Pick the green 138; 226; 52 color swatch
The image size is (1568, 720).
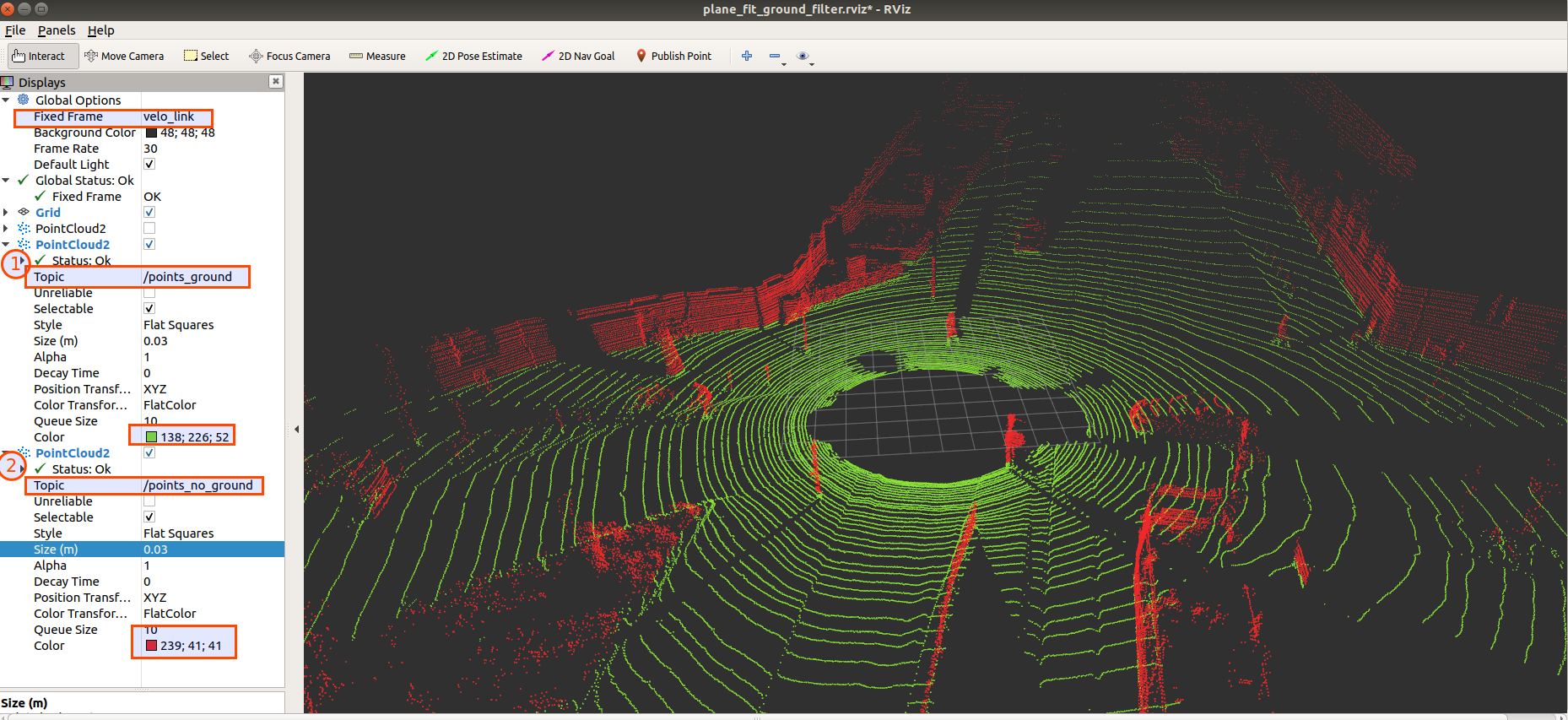click(x=152, y=437)
